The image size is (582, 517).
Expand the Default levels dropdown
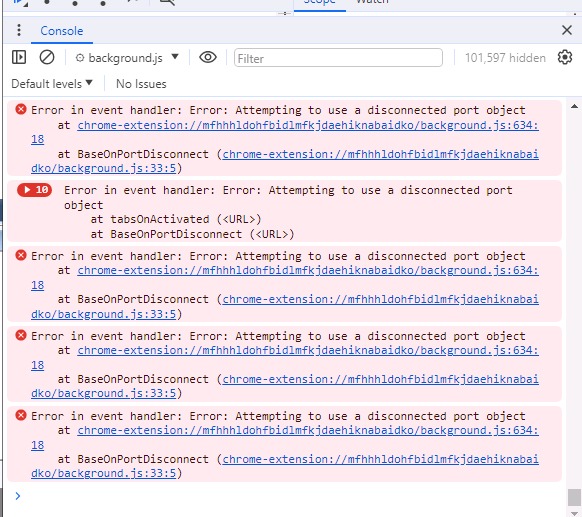click(52, 84)
